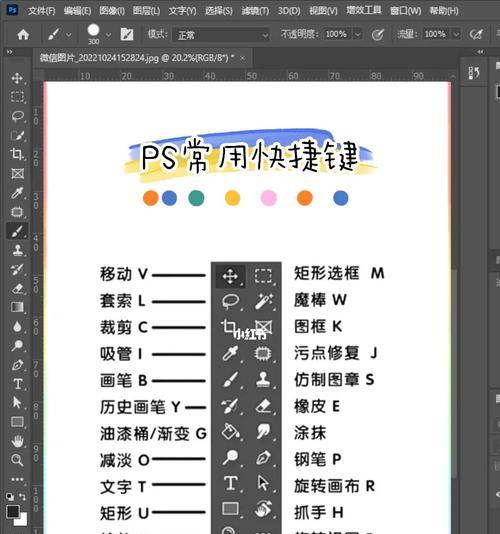The width and height of the screenshot is (500, 534).
Task: Open the 编辑(E) menu
Action: (77, 11)
